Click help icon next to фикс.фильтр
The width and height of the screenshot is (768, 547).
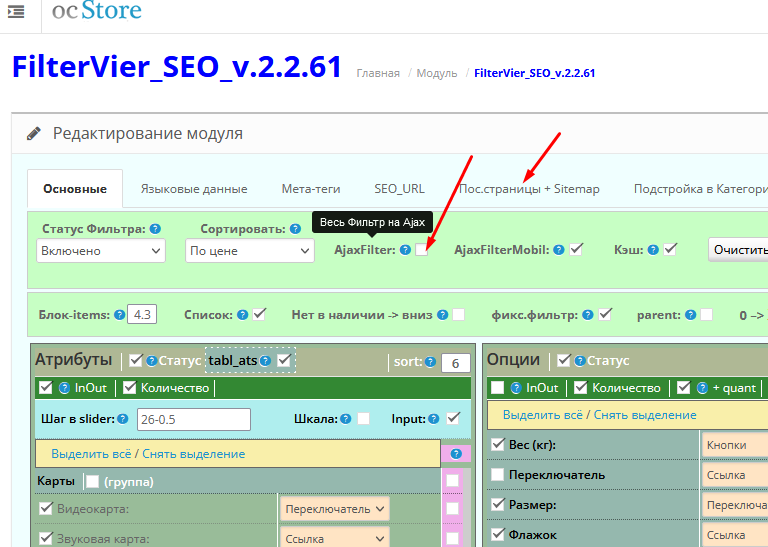click(x=588, y=315)
